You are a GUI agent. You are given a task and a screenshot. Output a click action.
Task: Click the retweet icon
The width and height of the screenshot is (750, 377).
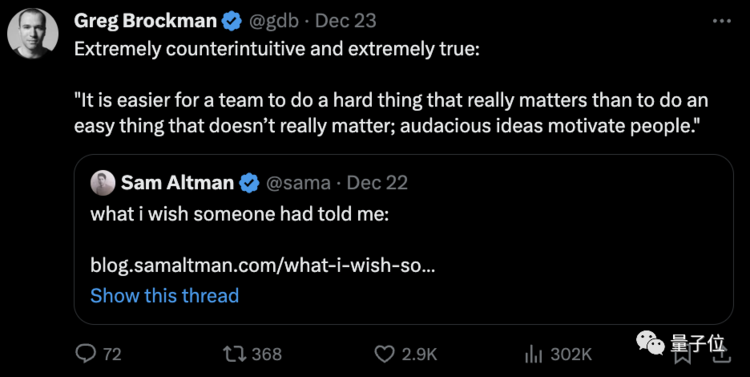(234, 354)
